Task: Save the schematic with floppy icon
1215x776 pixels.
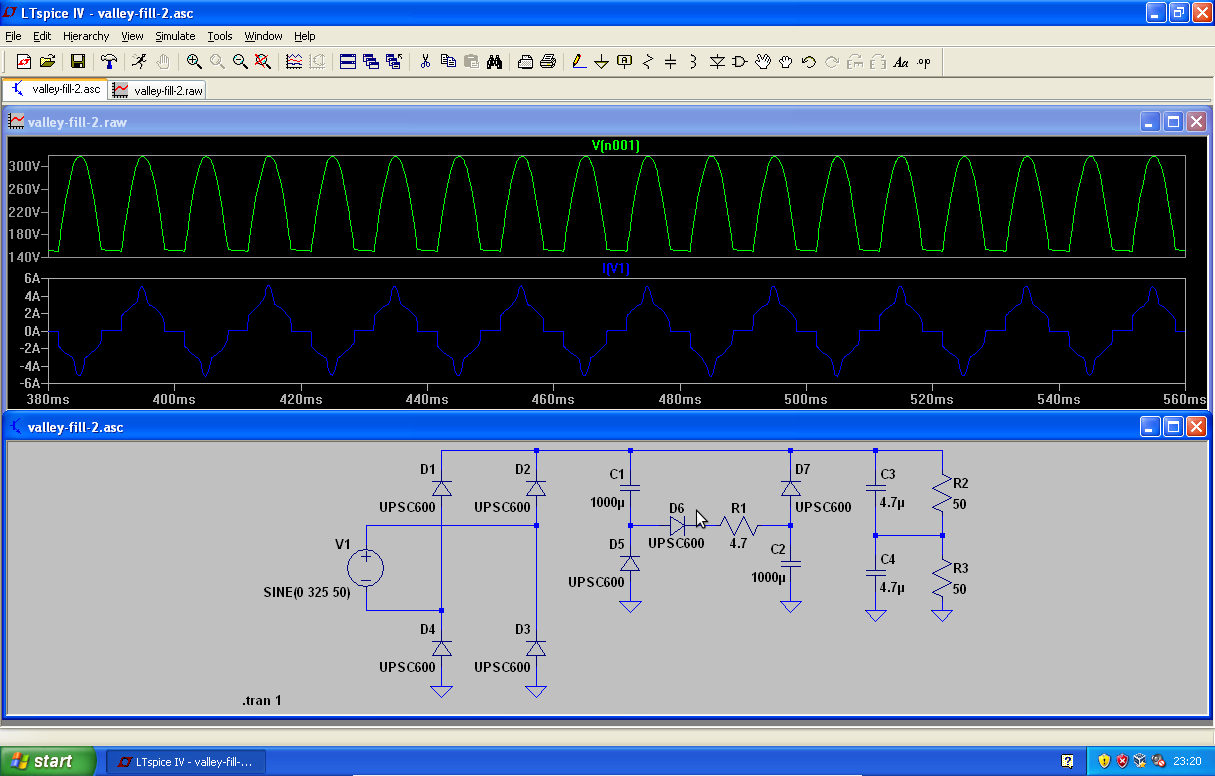Action: pos(77,62)
